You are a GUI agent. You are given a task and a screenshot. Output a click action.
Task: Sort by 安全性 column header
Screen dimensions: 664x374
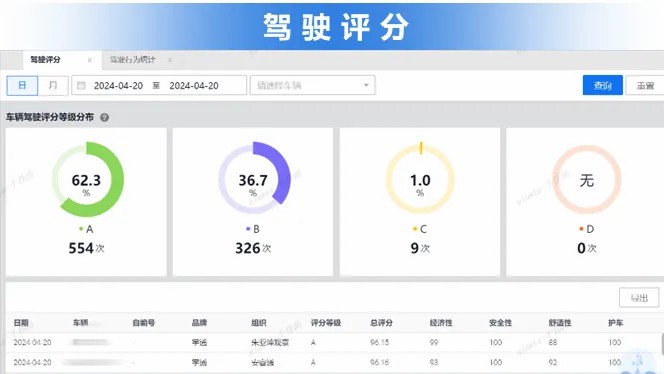[x=500, y=323]
